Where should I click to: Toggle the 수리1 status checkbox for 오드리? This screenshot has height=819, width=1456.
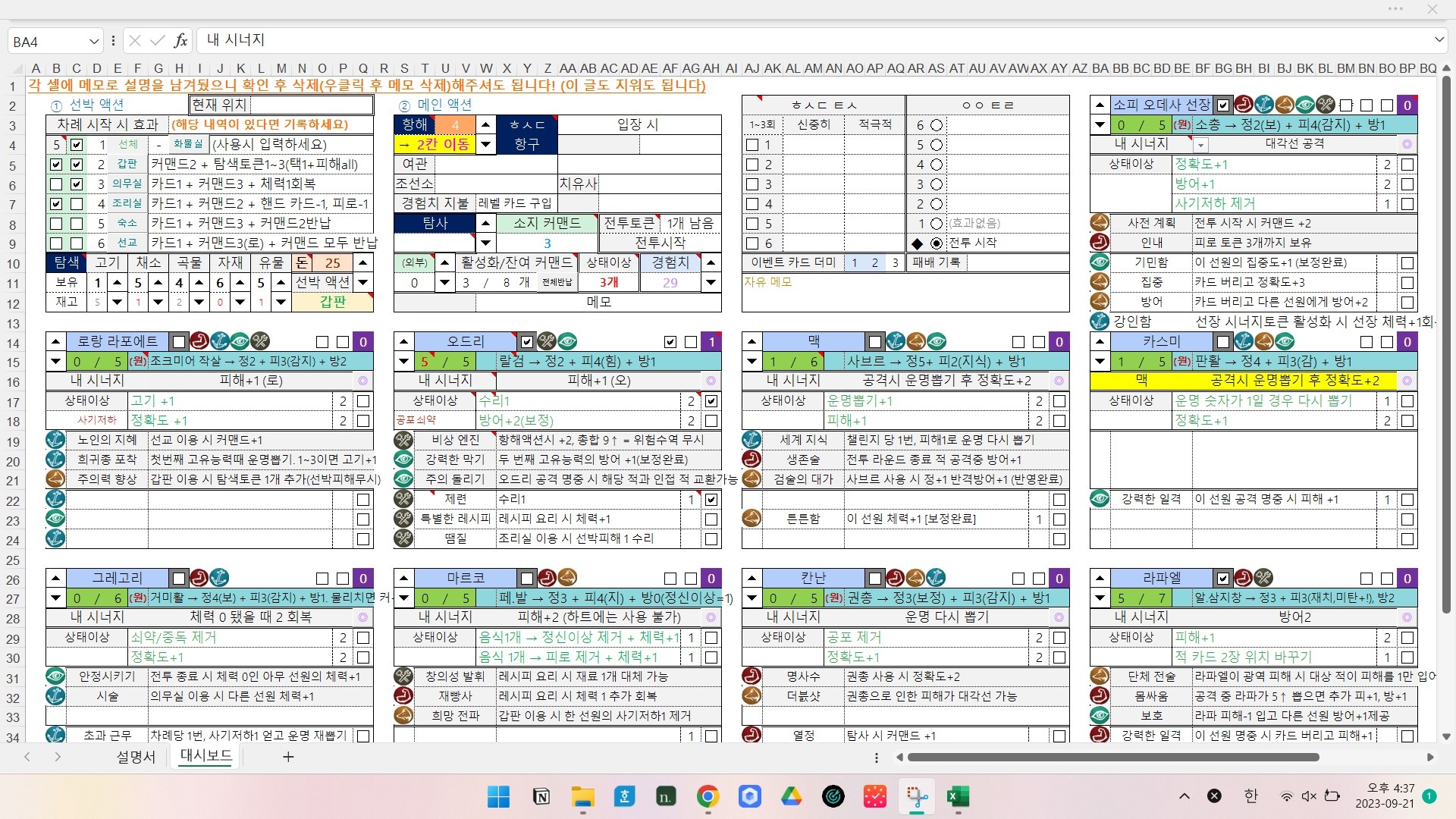(711, 400)
